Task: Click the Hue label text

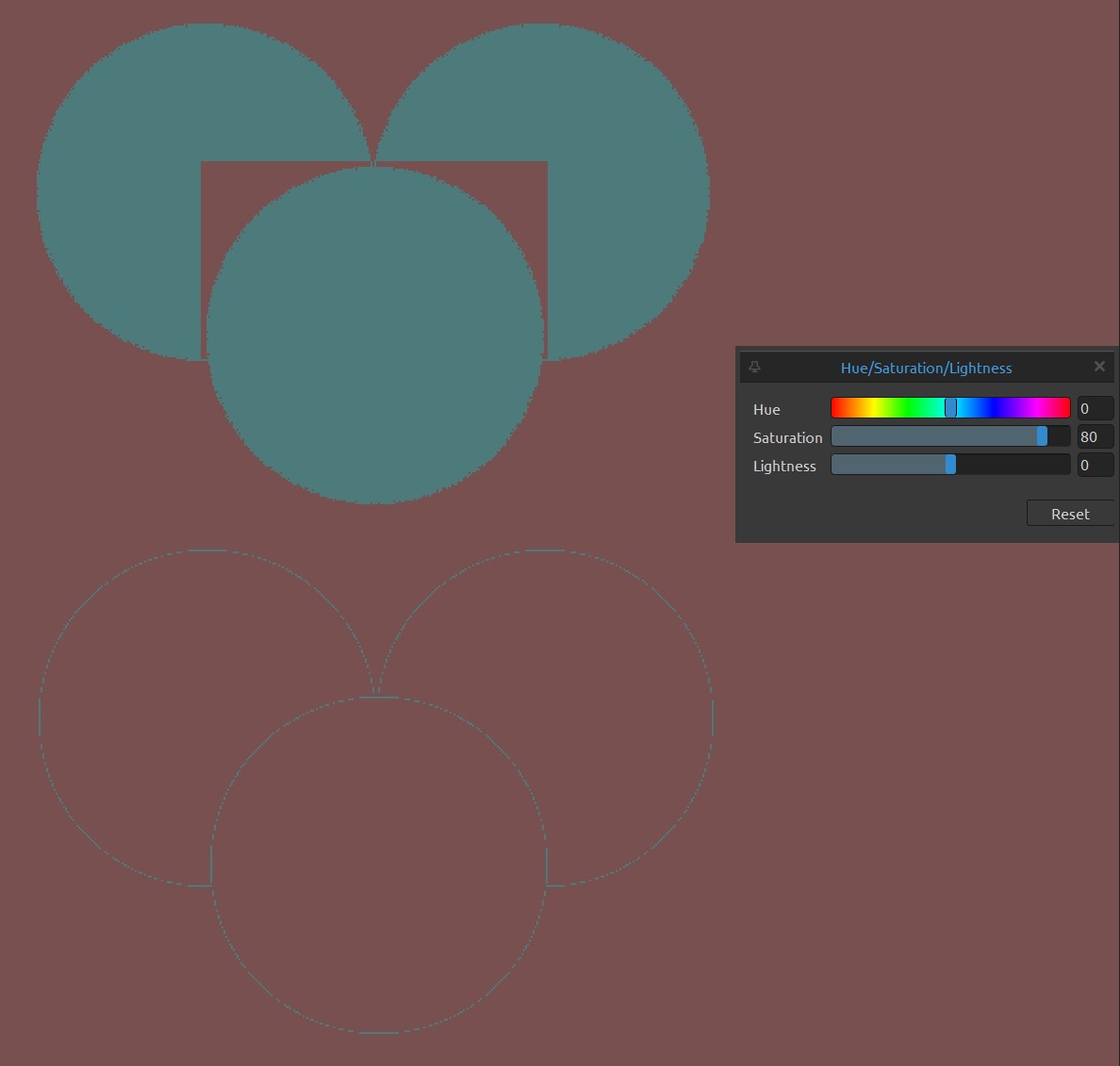Action: (x=766, y=409)
